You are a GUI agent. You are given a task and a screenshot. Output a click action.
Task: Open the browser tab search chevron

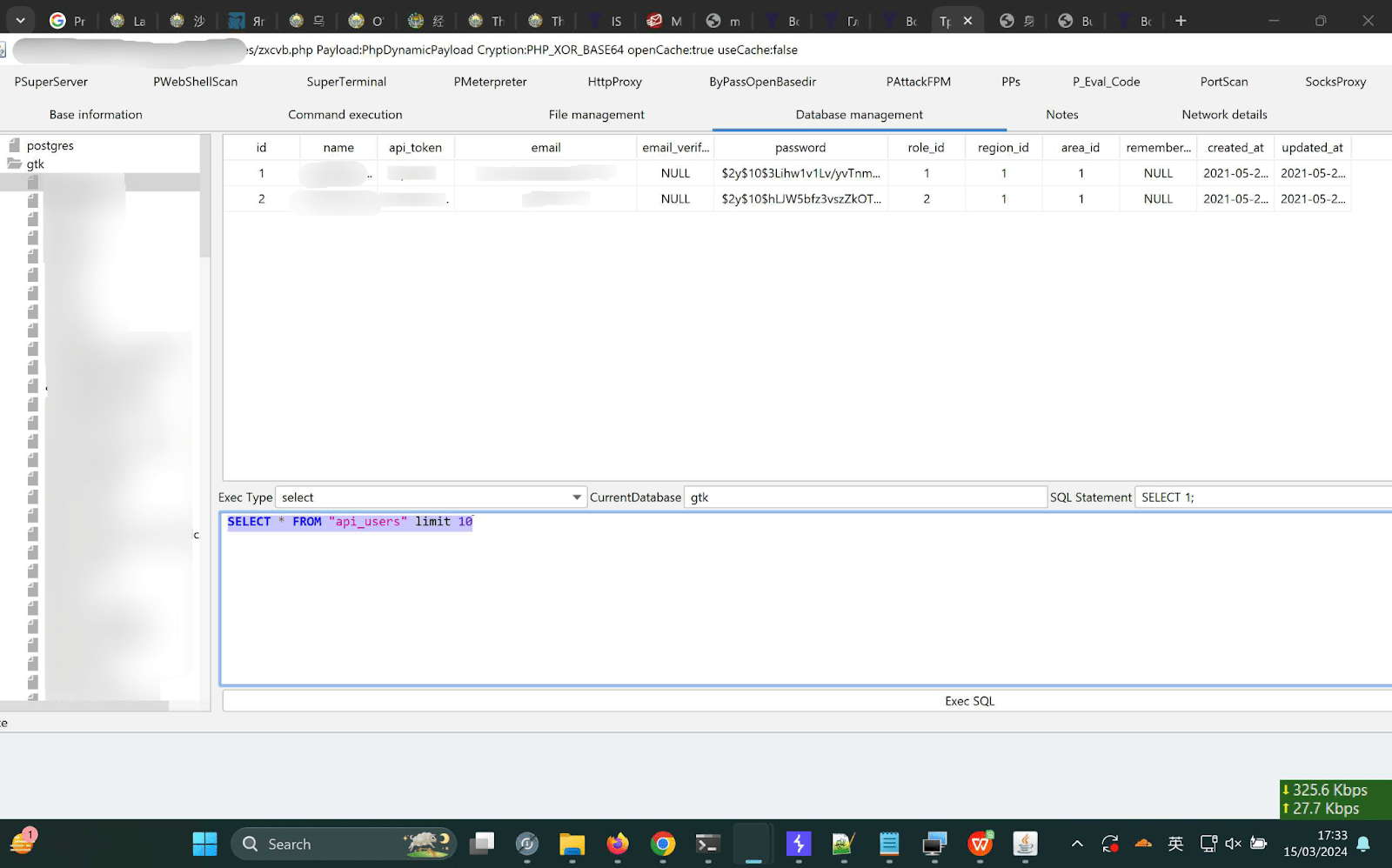pos(19,20)
